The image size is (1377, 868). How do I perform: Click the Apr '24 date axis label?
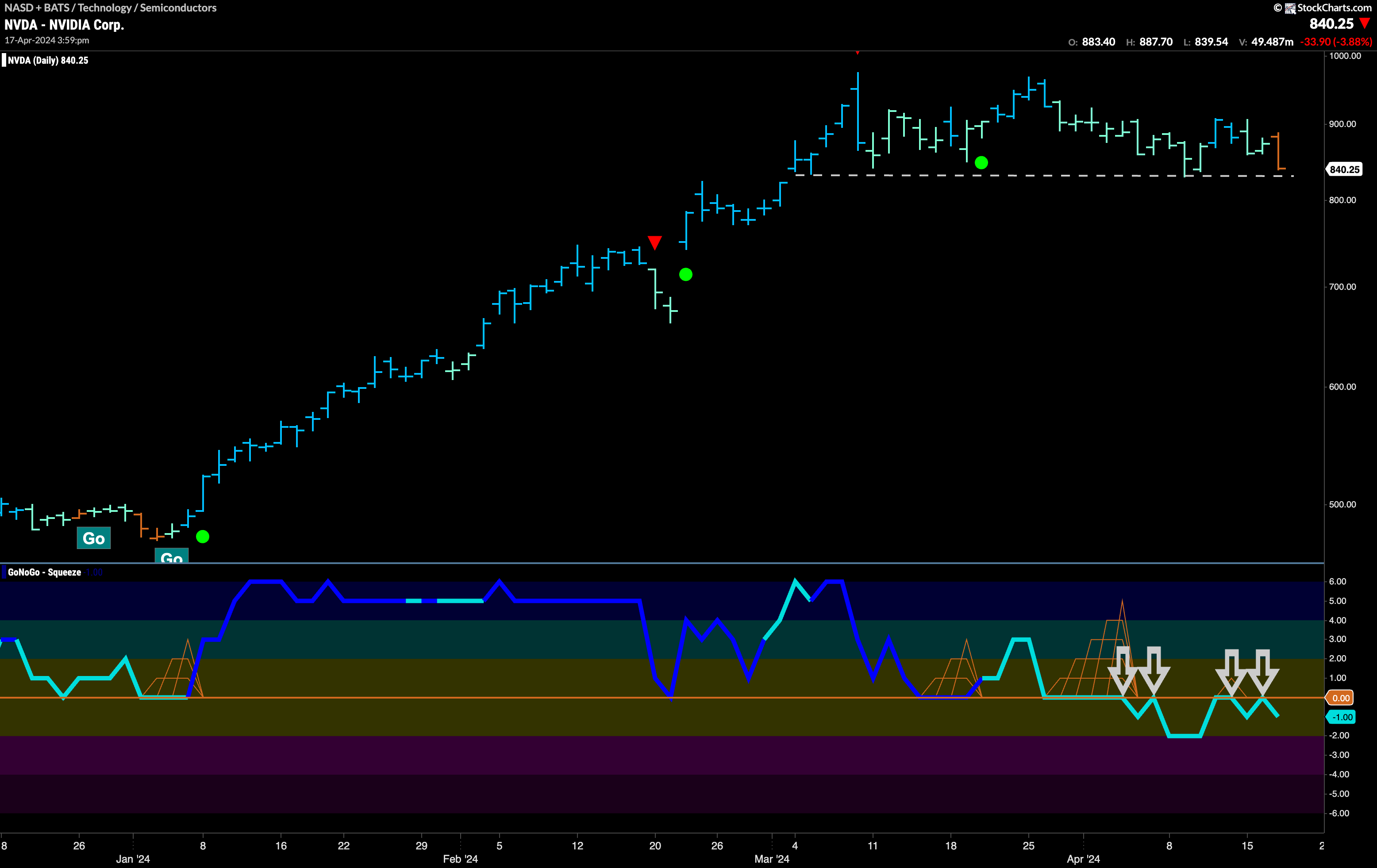(x=1084, y=859)
